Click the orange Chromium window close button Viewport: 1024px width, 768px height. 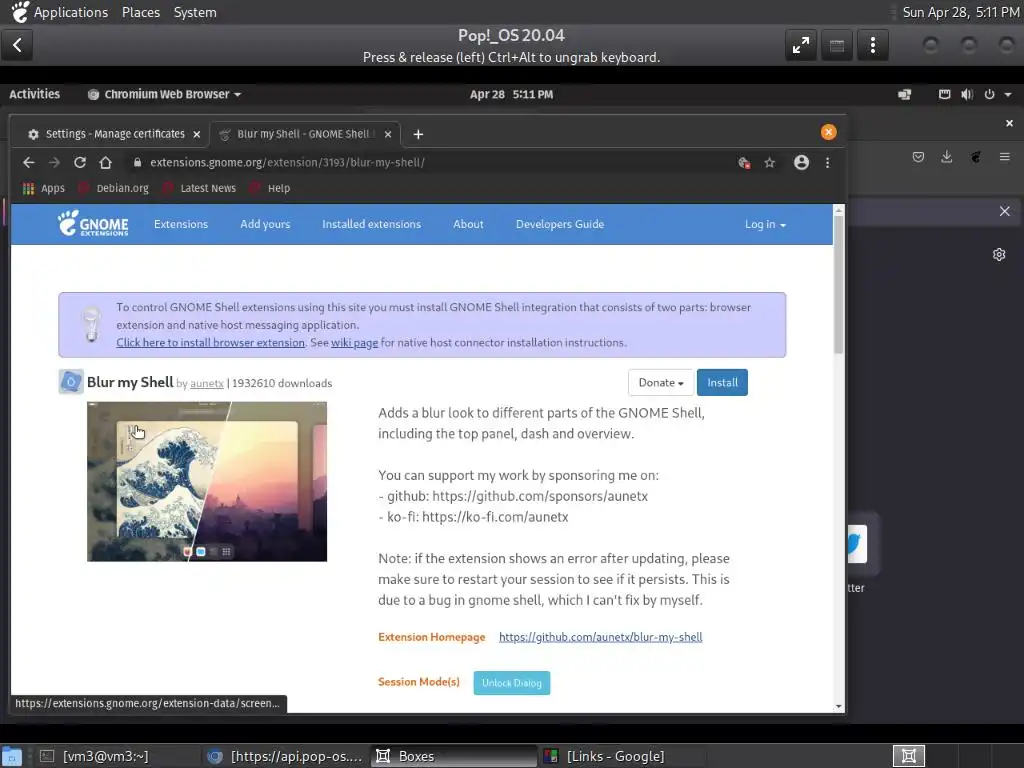(828, 132)
